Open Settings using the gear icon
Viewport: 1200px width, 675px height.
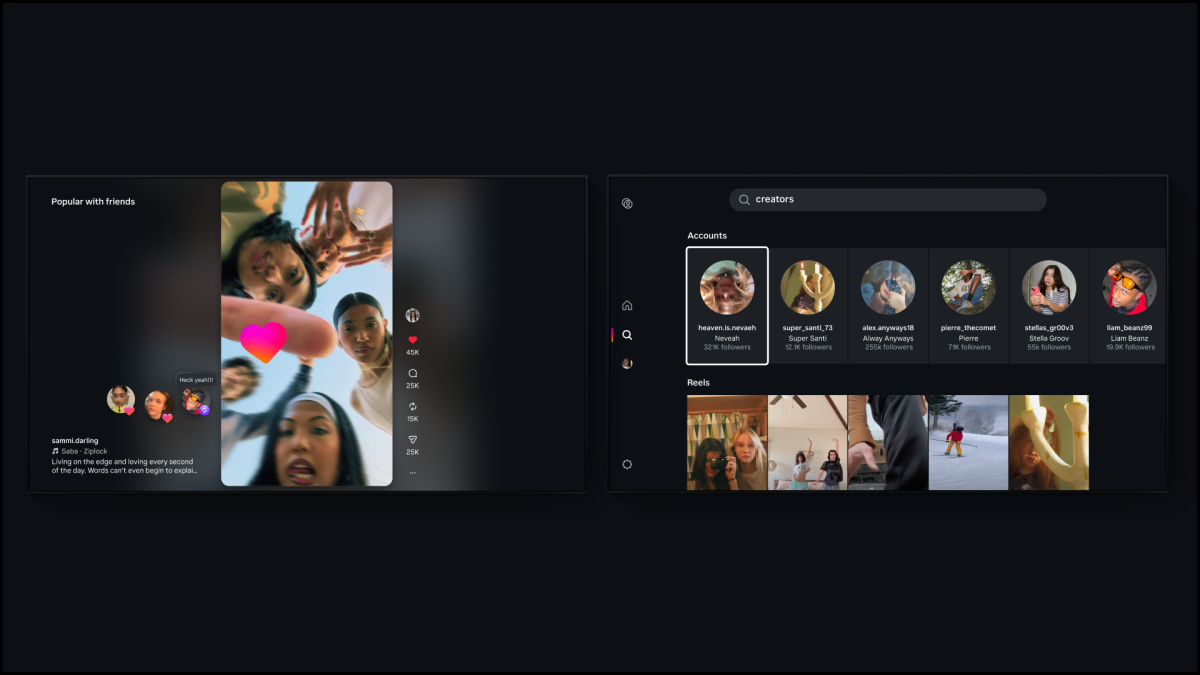click(x=627, y=464)
